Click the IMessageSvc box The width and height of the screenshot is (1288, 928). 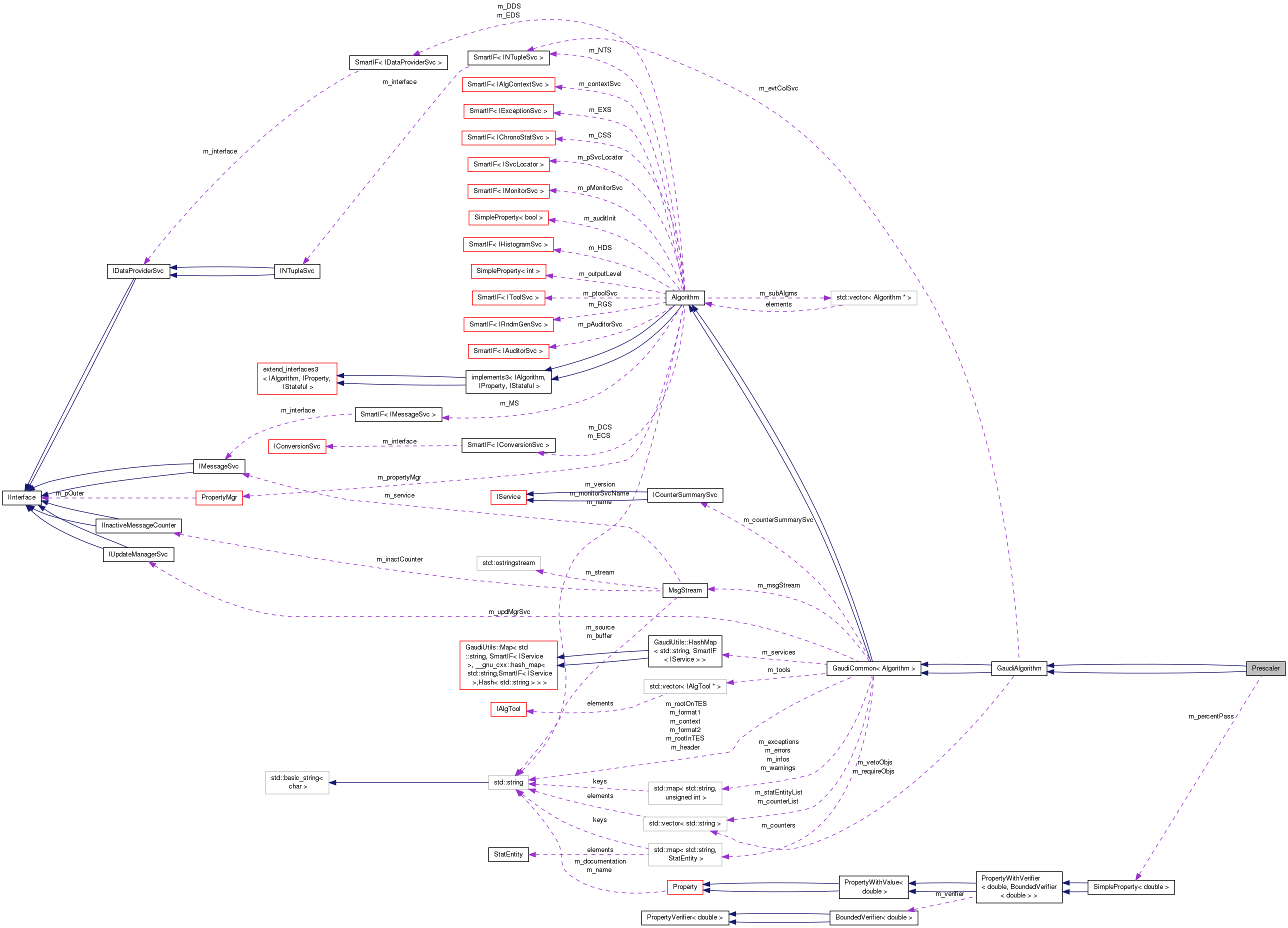coord(220,466)
